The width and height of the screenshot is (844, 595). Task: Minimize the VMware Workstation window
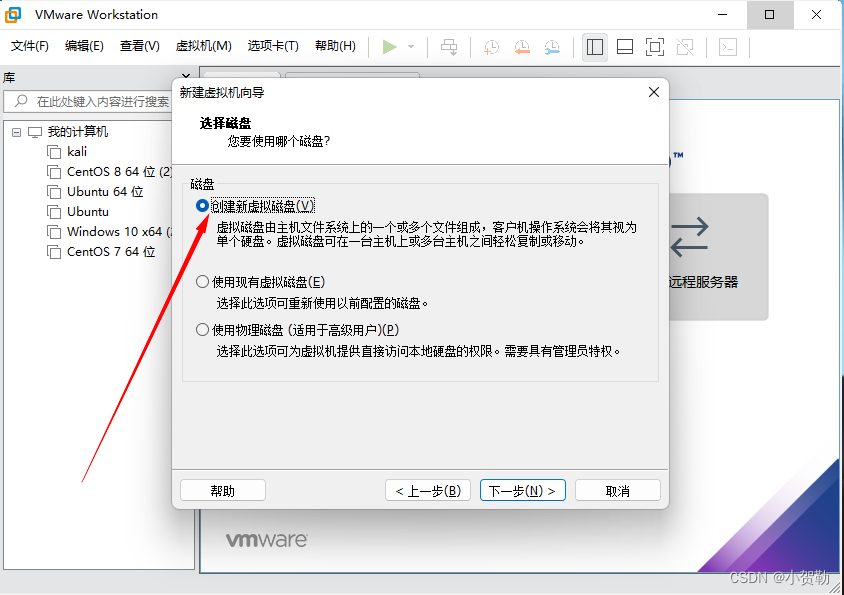(723, 15)
